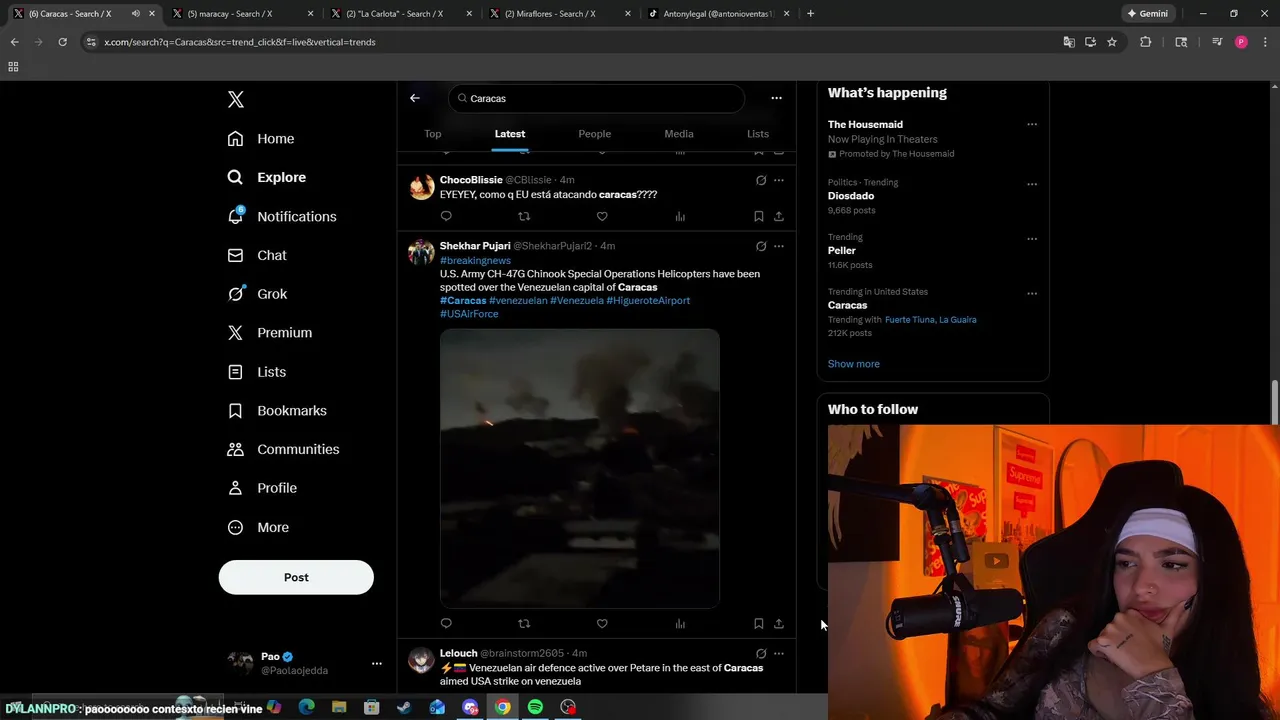1280x720 pixels.
Task: Open more options on ChocoBlissie's post
Action: [779, 180]
